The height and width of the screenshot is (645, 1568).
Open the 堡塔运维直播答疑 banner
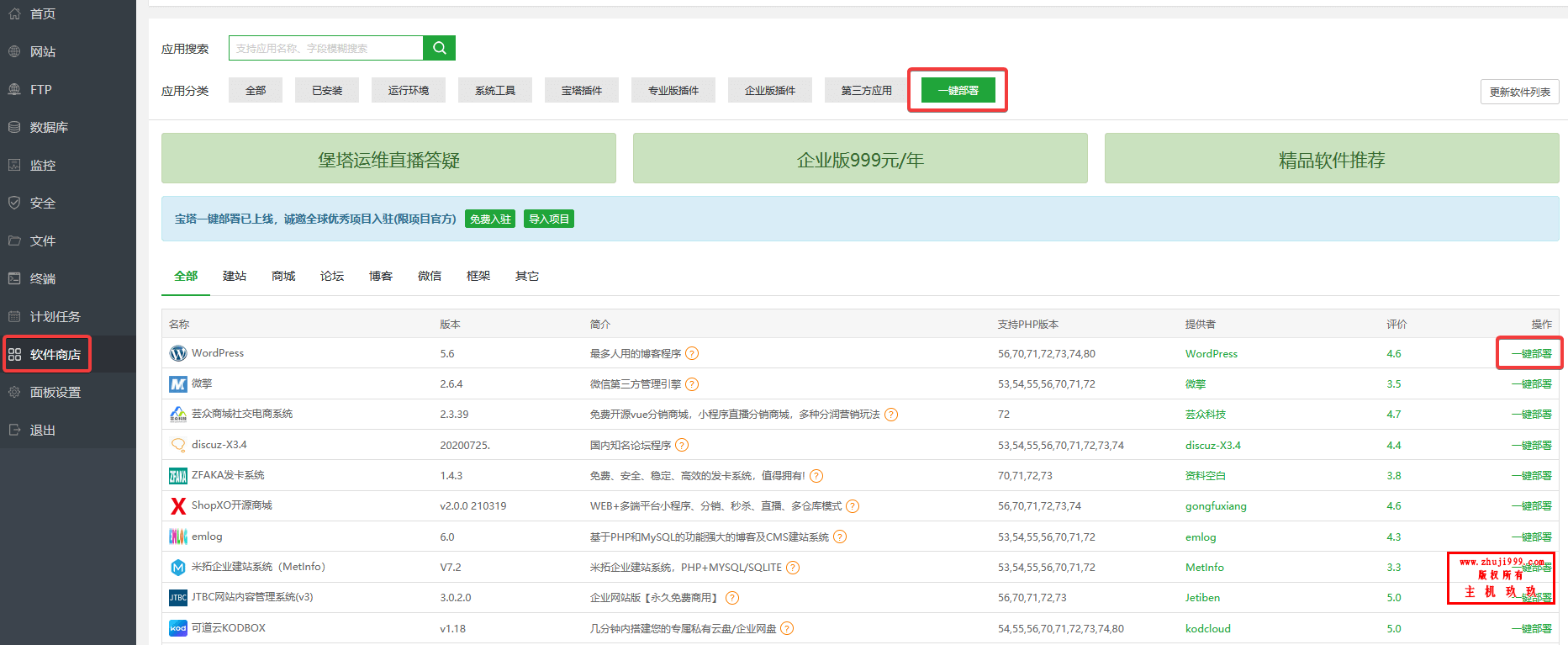[388, 158]
